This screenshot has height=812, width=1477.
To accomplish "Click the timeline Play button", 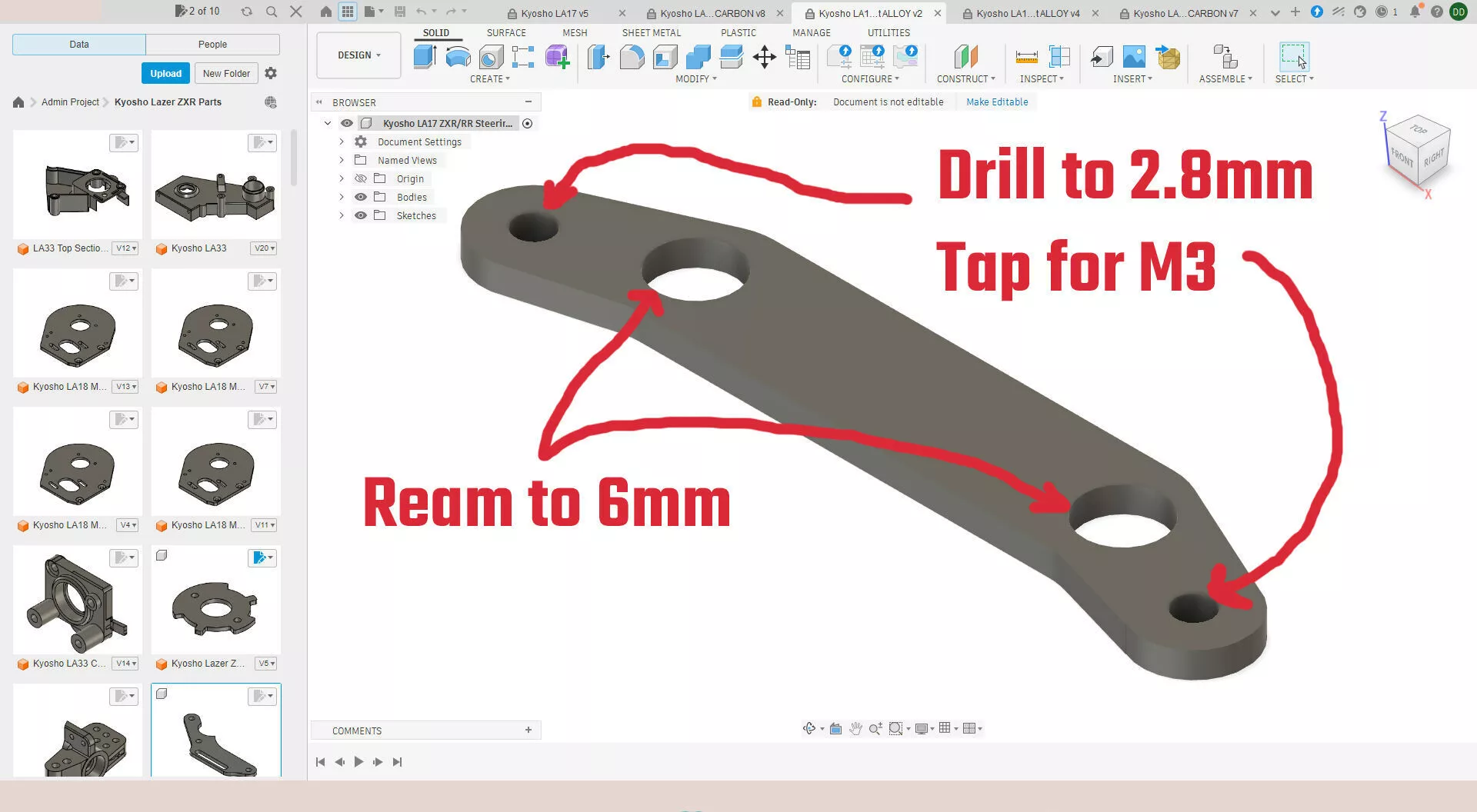I will 358,762.
